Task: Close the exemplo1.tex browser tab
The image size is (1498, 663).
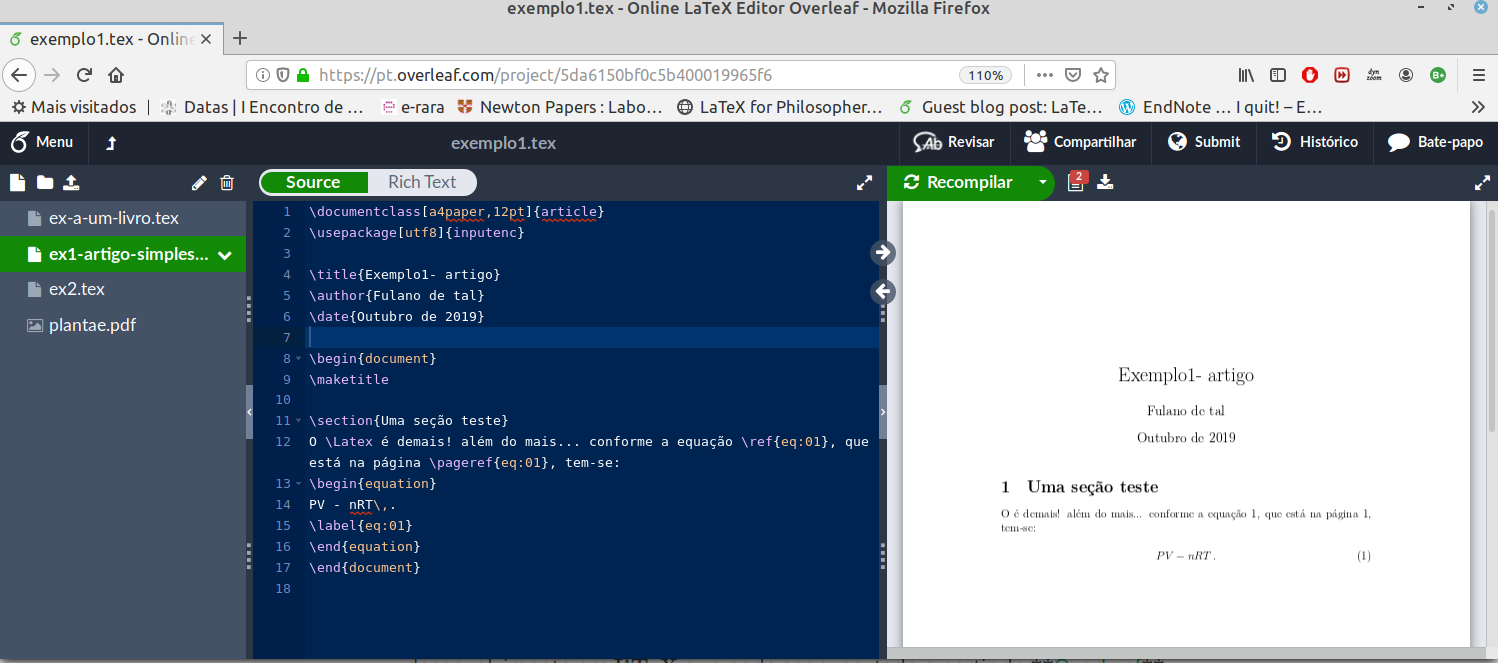Action: coord(206,39)
